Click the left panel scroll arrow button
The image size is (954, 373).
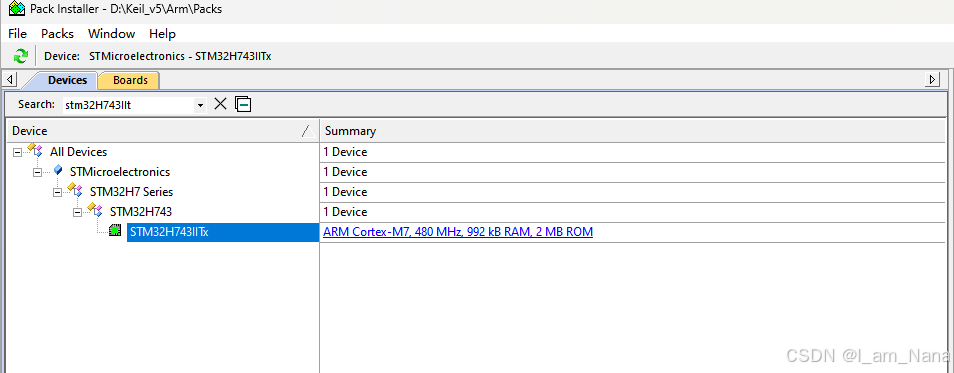[10, 80]
